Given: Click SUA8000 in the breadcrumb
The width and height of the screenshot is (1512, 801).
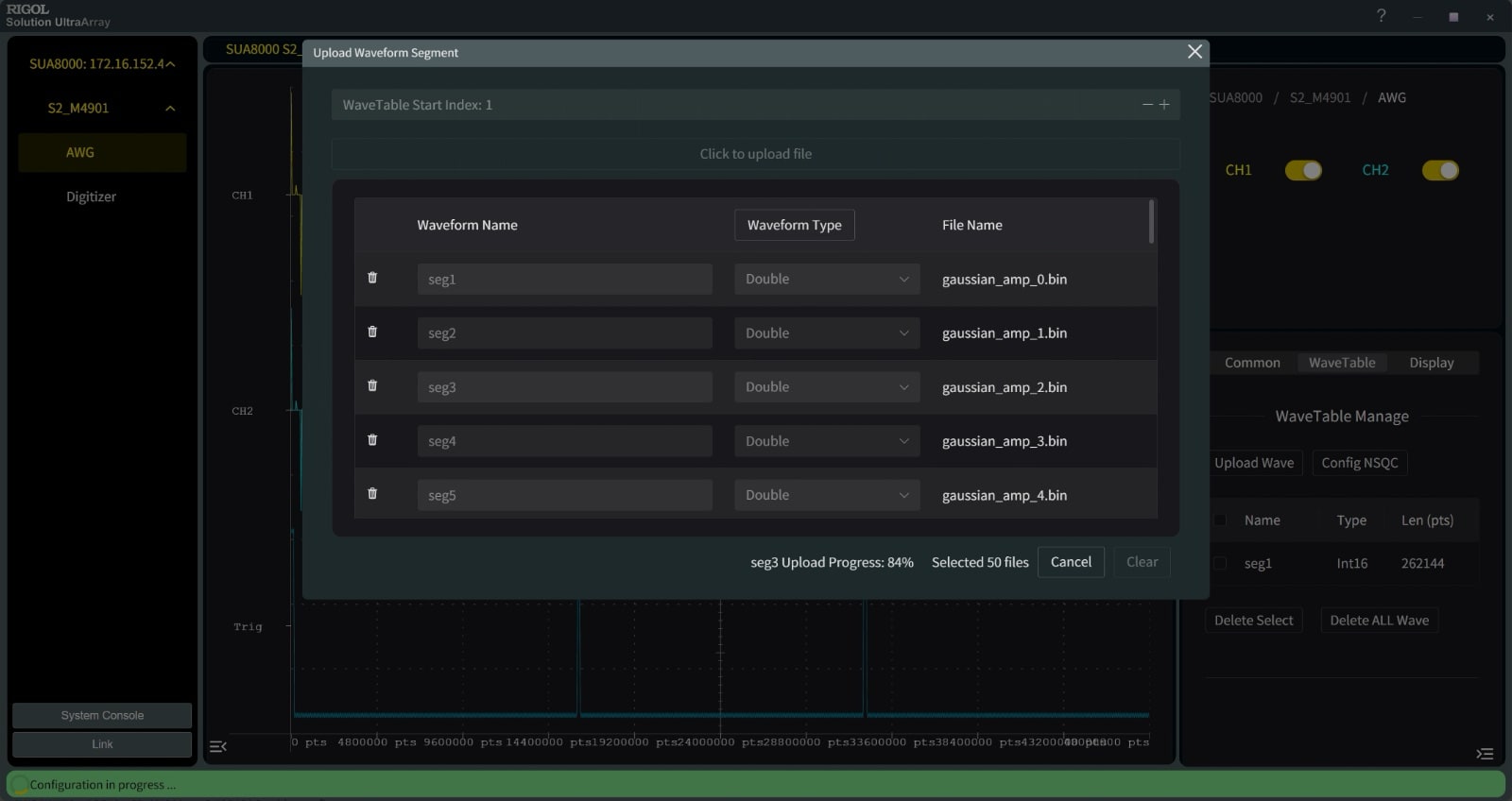Looking at the screenshot, I should [x=1235, y=97].
